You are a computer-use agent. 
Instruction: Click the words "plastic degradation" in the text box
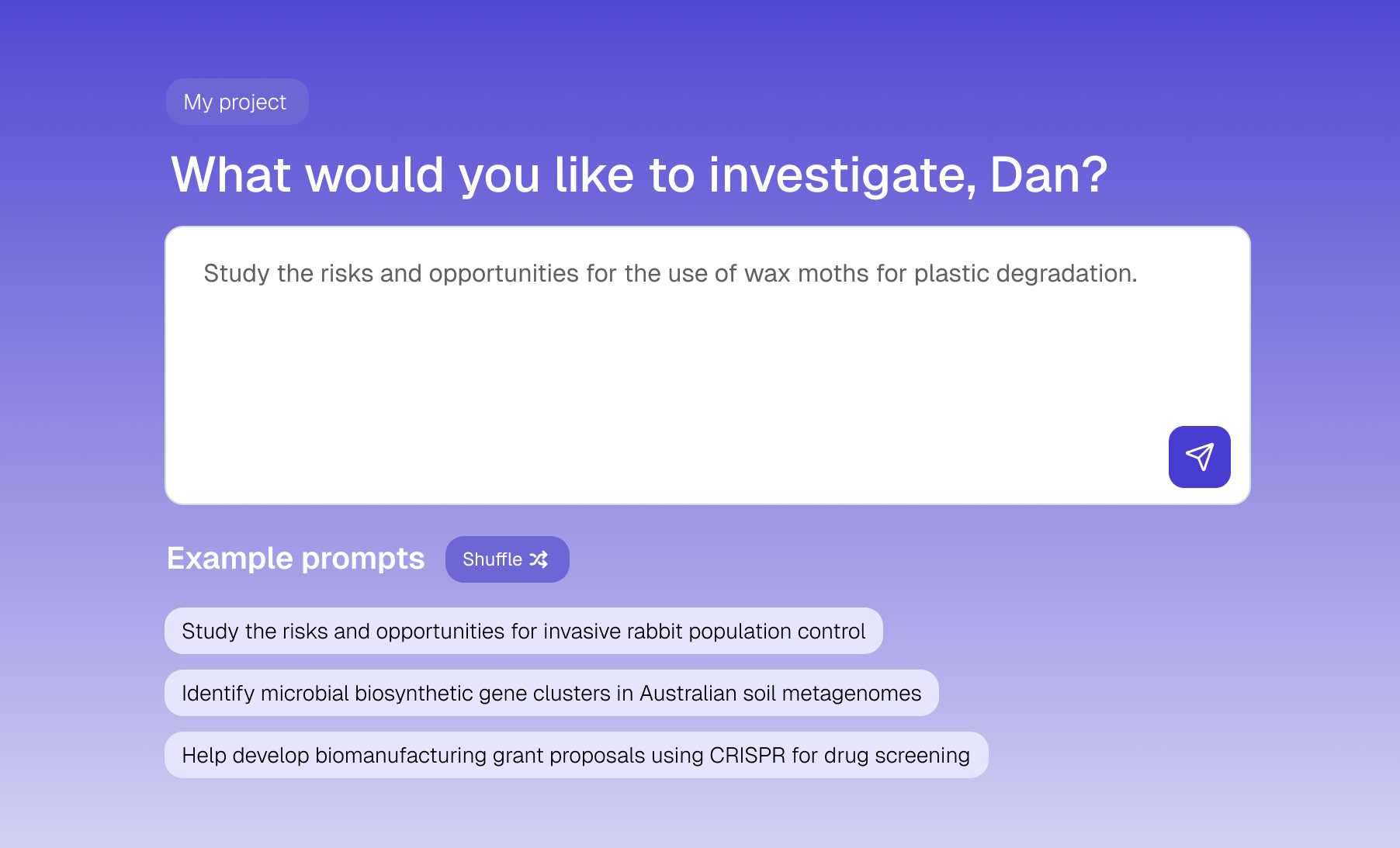[1024, 273]
